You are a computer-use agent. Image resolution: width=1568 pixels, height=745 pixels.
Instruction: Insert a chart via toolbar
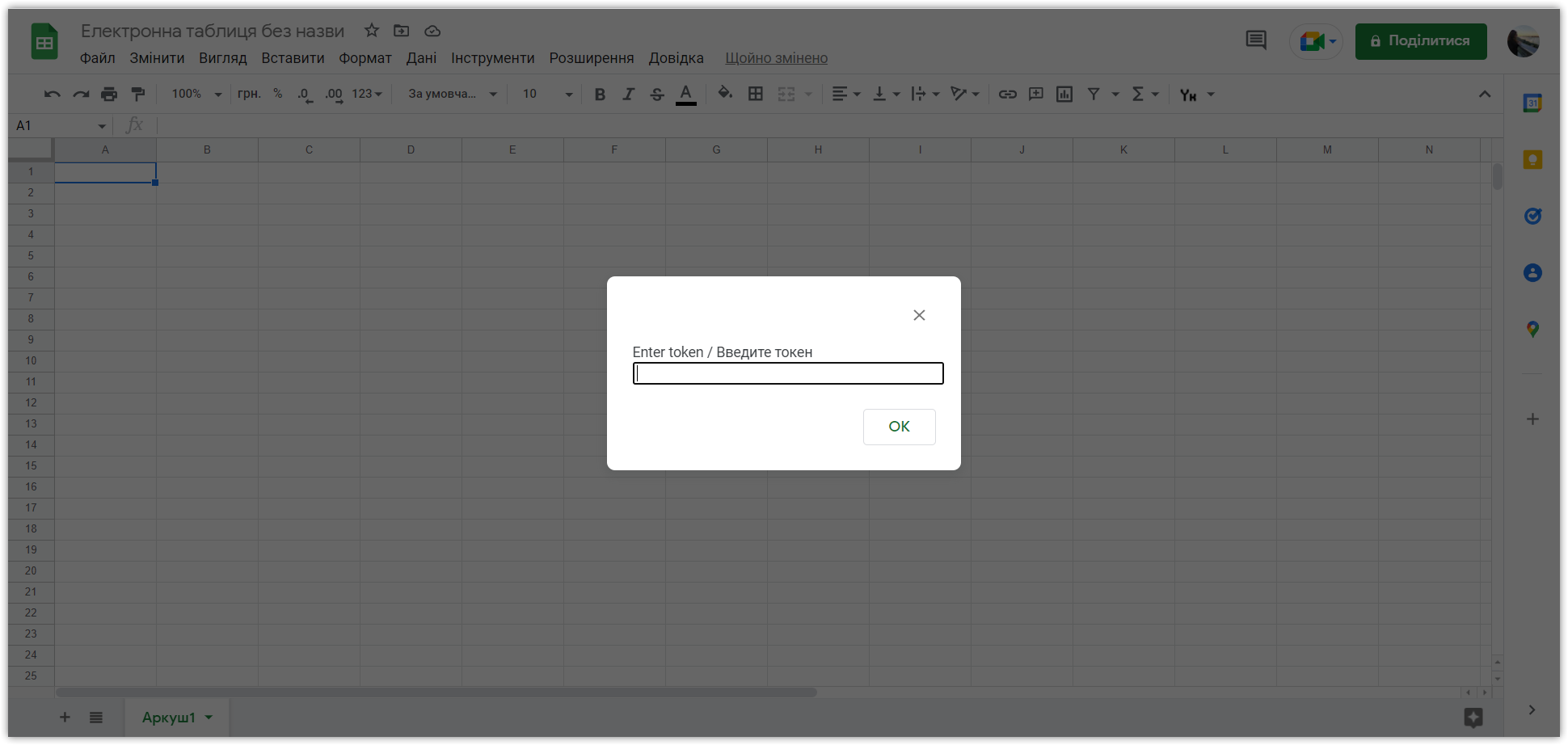(1064, 95)
